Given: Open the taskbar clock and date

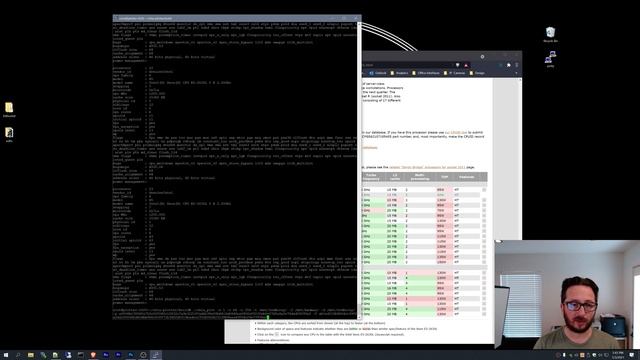Looking at the screenshot, I should pyautogui.click(x=618, y=355).
